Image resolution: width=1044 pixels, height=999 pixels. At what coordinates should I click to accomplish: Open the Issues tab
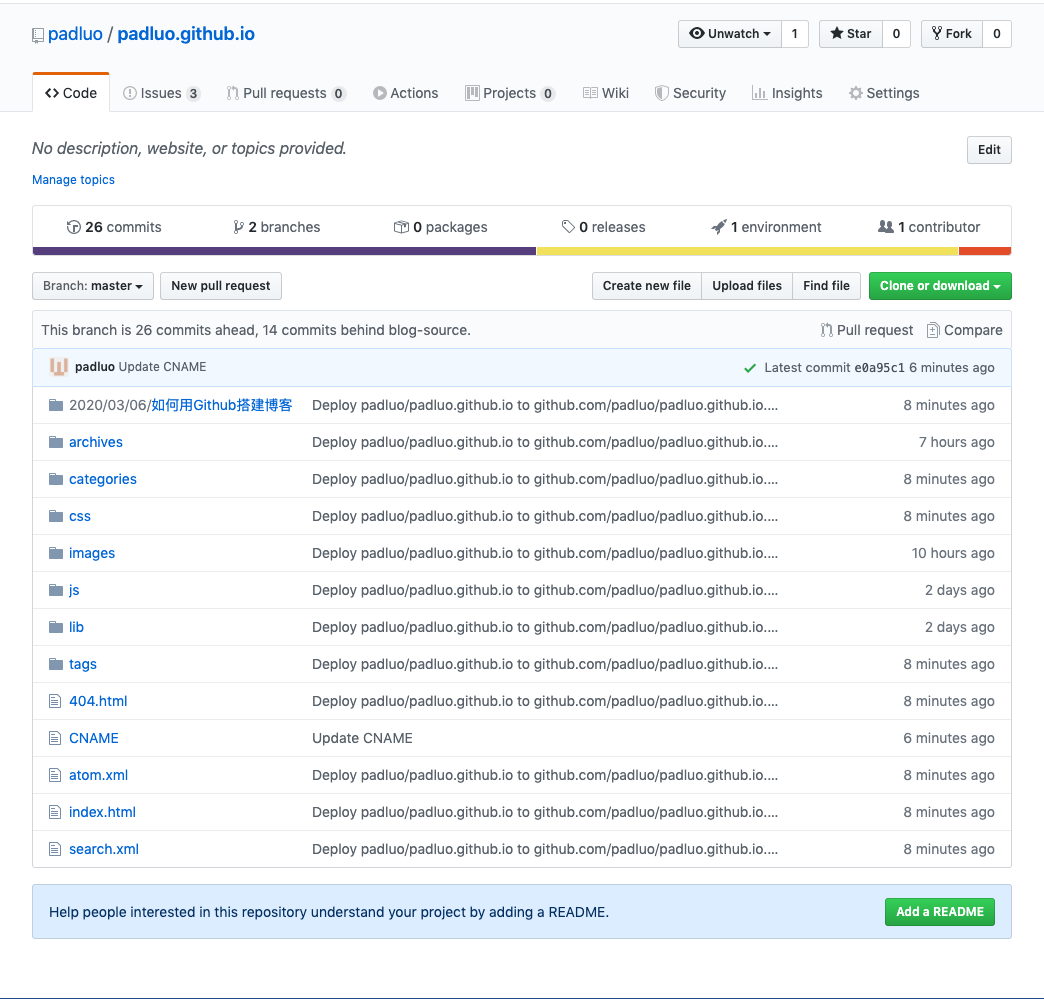161,93
